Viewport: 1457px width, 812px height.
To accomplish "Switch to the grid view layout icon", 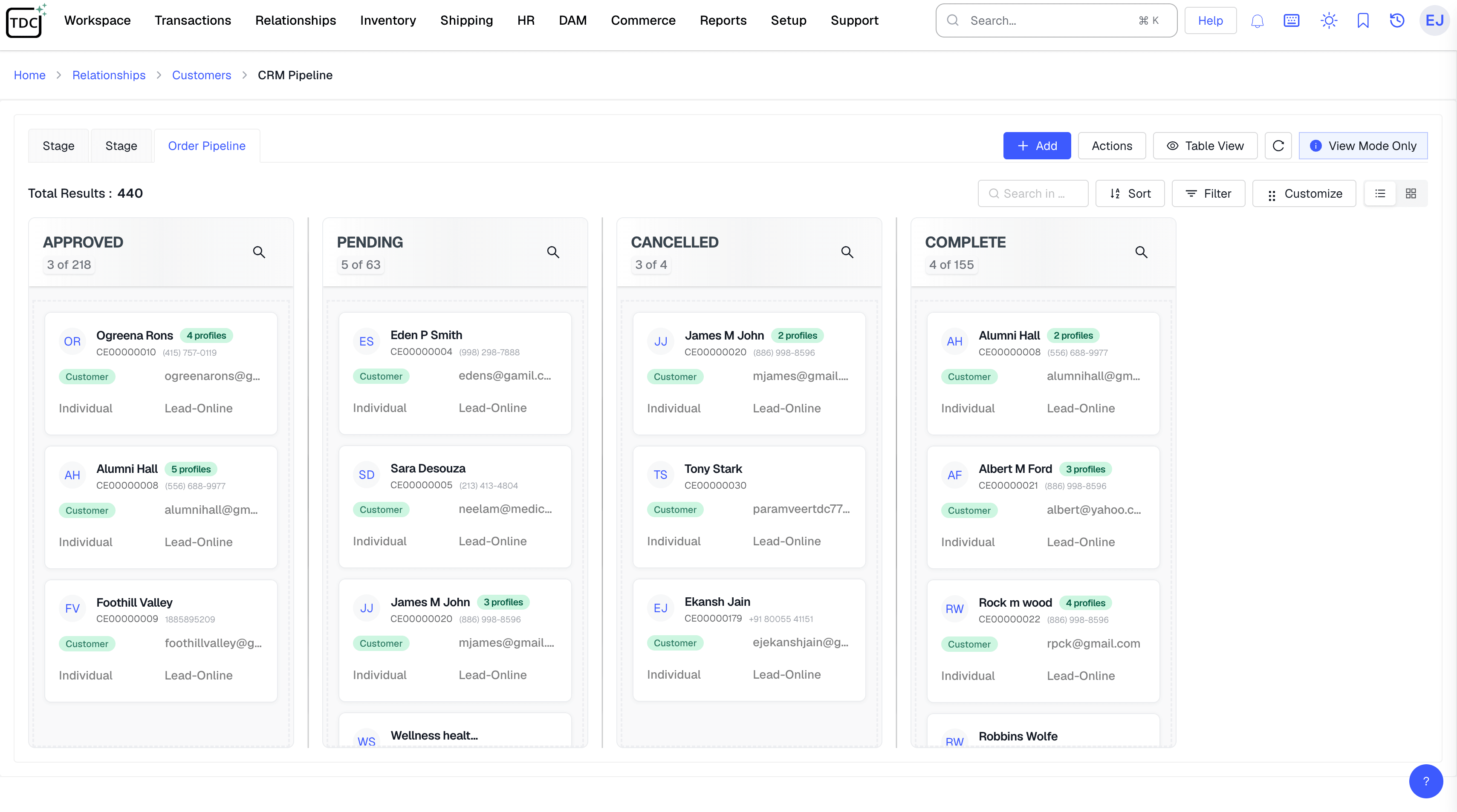I will pos(1411,193).
